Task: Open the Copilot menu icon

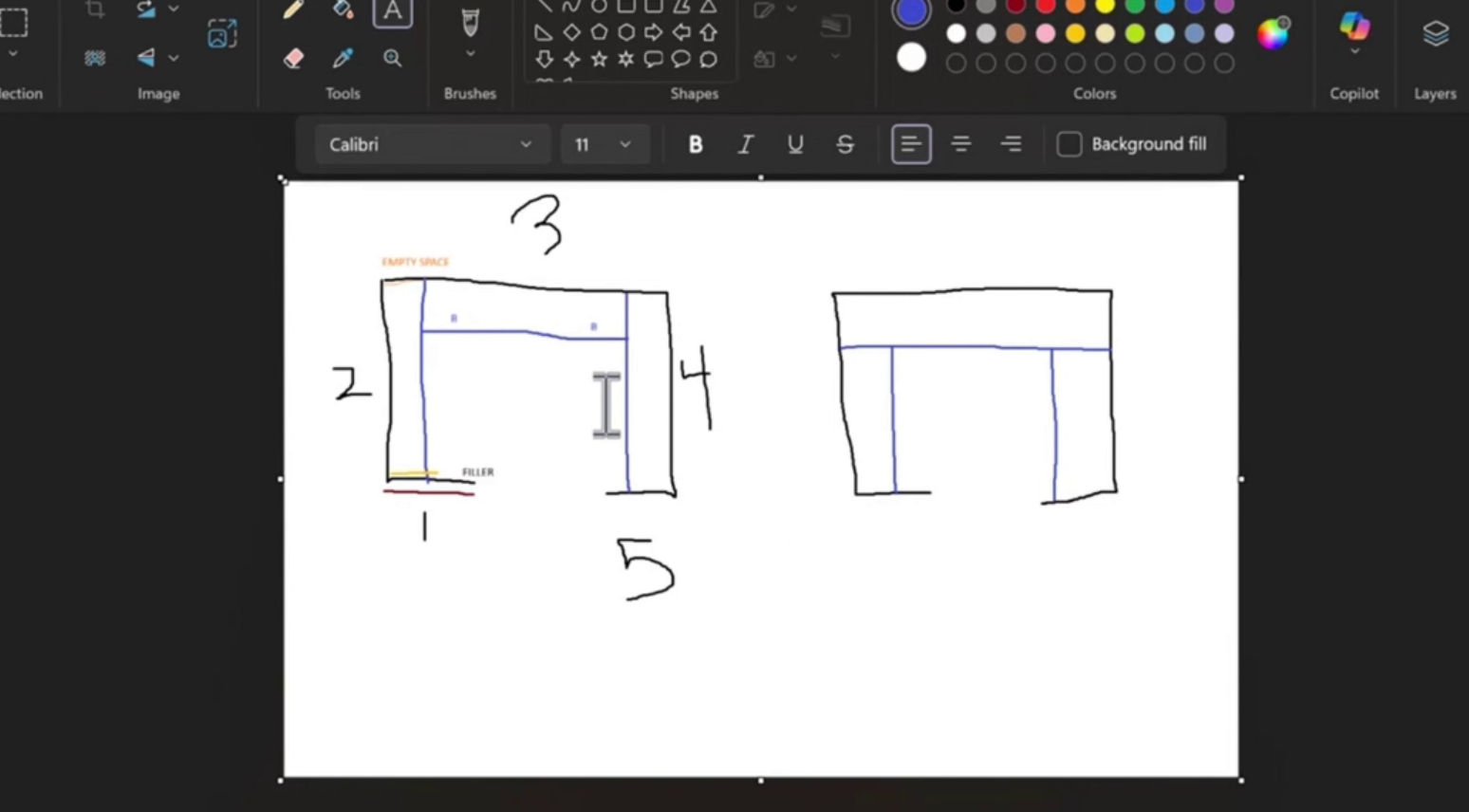Action: pos(1354,25)
